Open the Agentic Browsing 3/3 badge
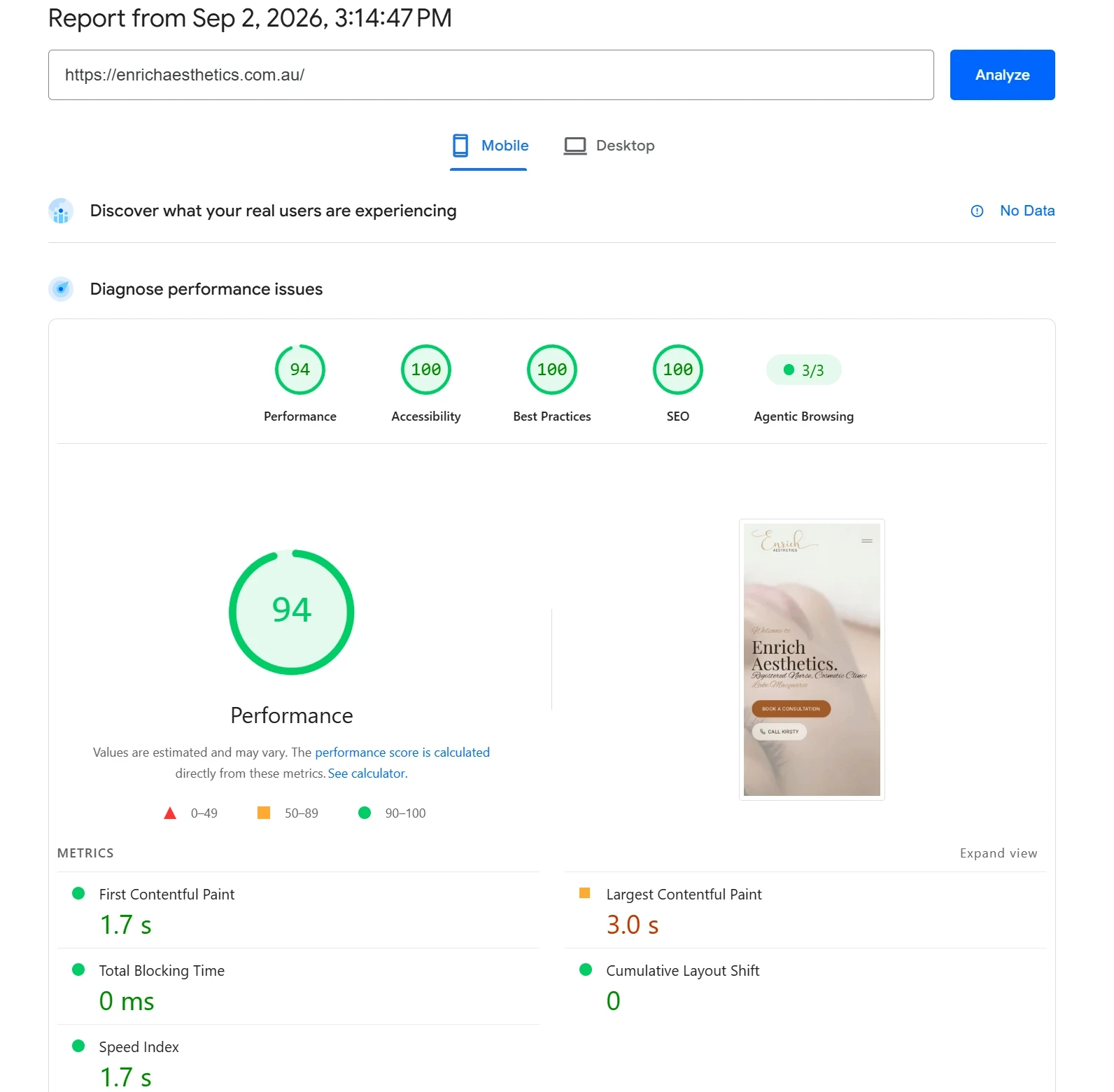Screen dimensions: 1114x1092 [x=804, y=370]
